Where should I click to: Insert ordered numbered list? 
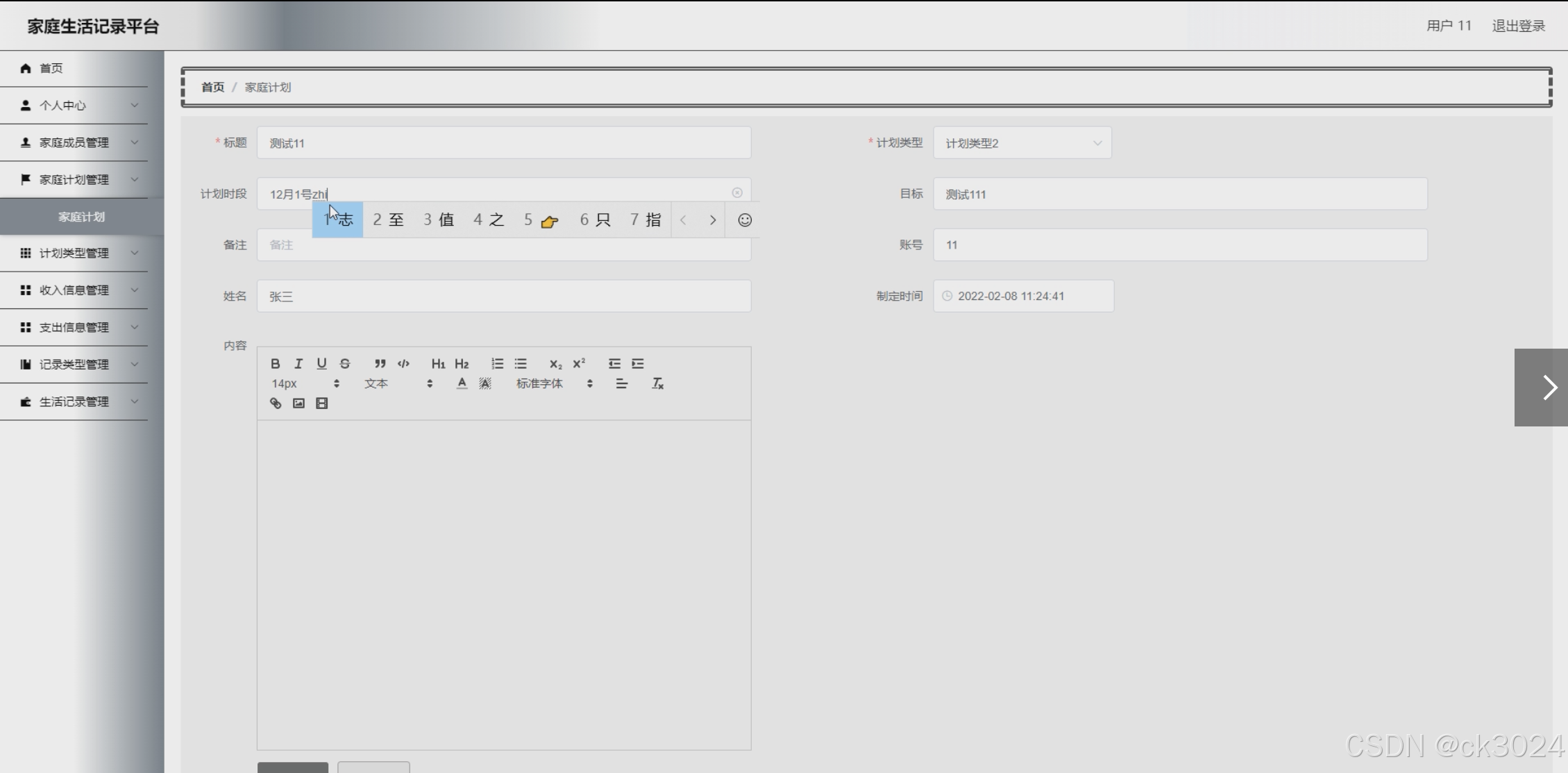point(497,363)
